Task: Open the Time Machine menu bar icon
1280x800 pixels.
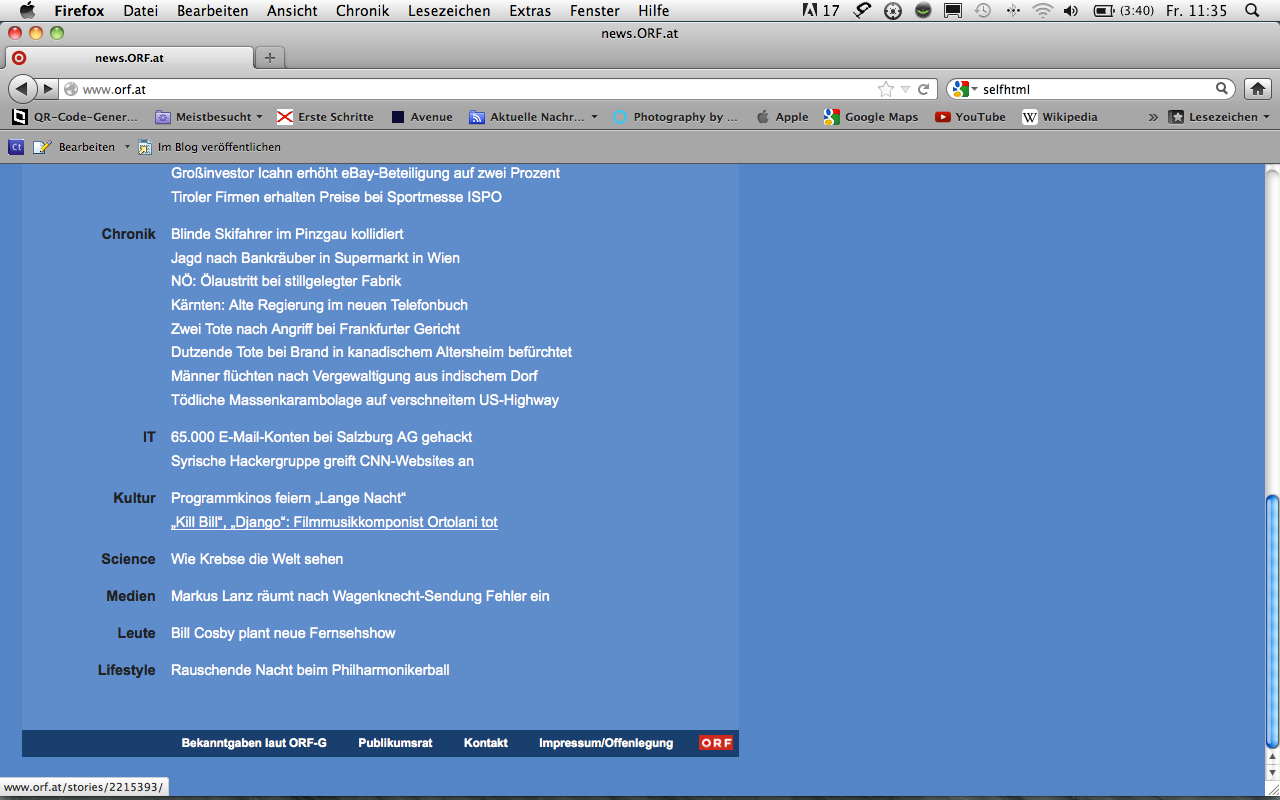Action: pos(983,11)
